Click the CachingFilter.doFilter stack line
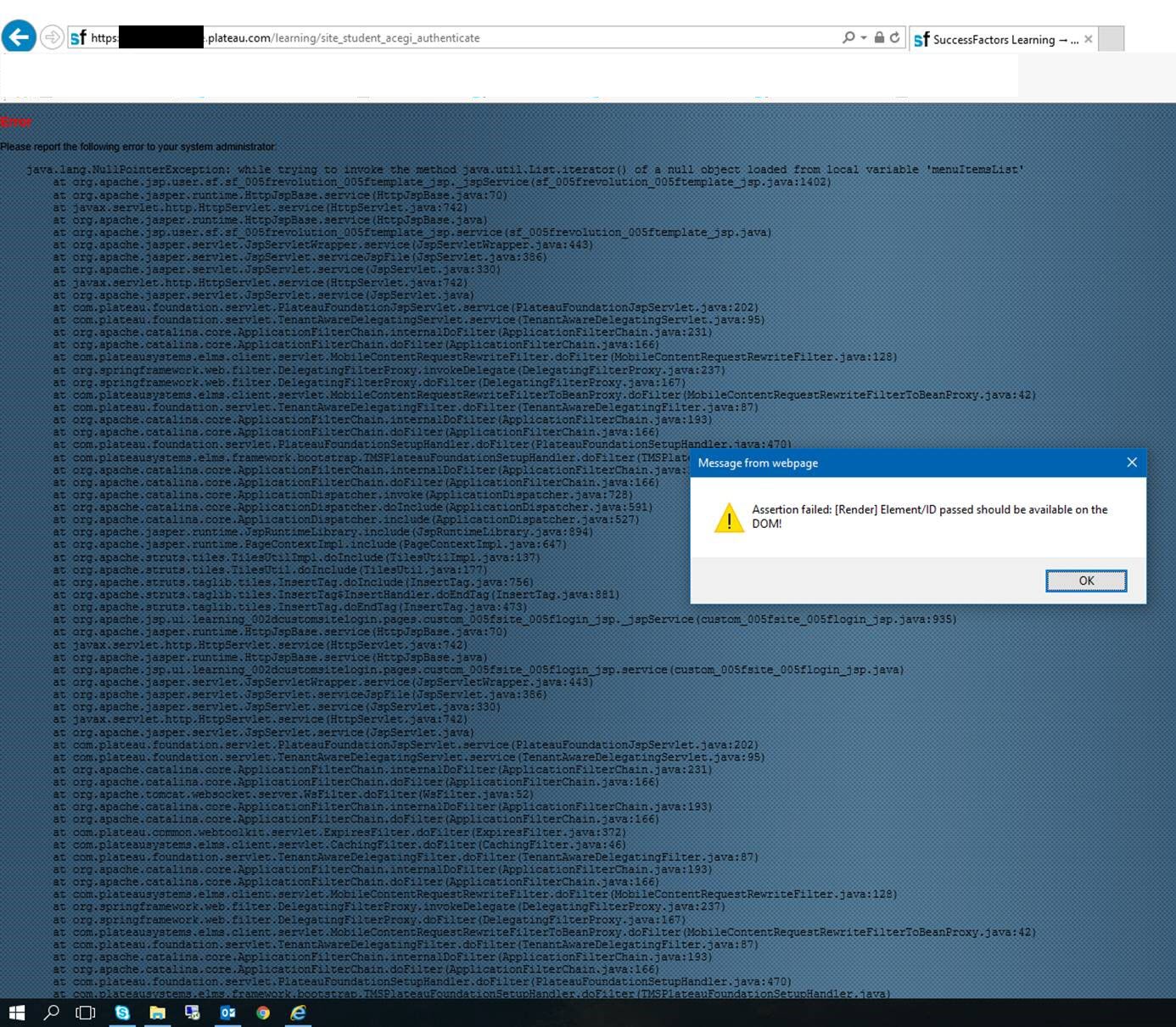Viewport: 1176px width, 1027px height. [339, 845]
